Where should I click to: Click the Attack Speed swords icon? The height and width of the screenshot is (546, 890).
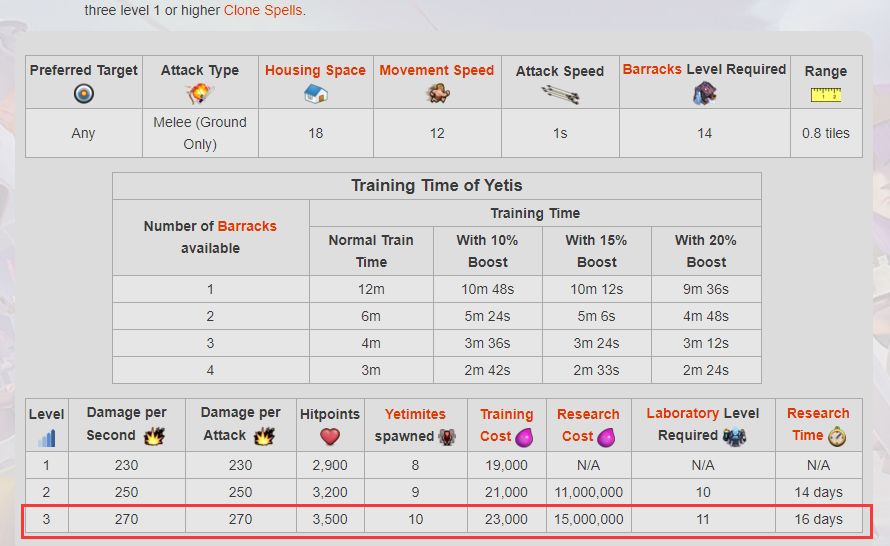560,94
